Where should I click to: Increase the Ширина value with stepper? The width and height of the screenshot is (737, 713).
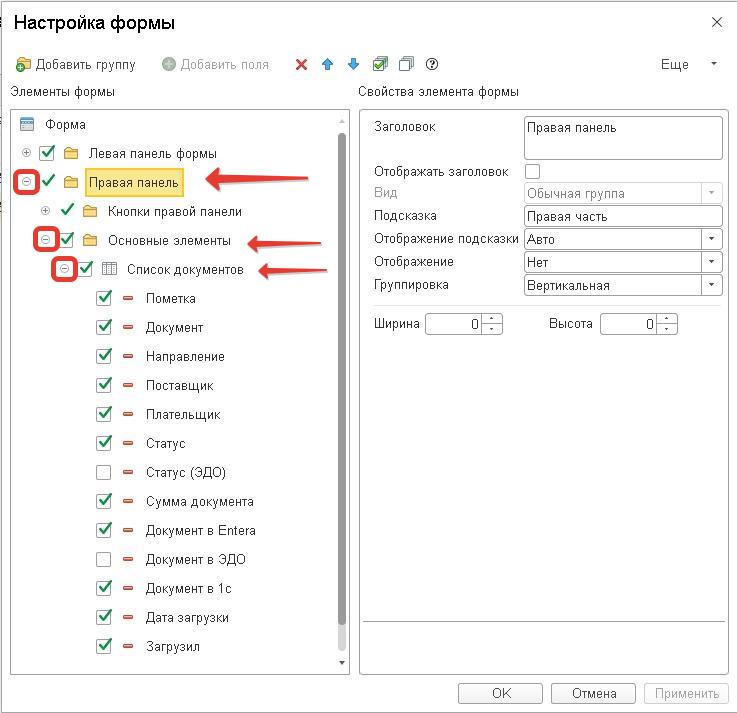pyautogui.click(x=492, y=319)
